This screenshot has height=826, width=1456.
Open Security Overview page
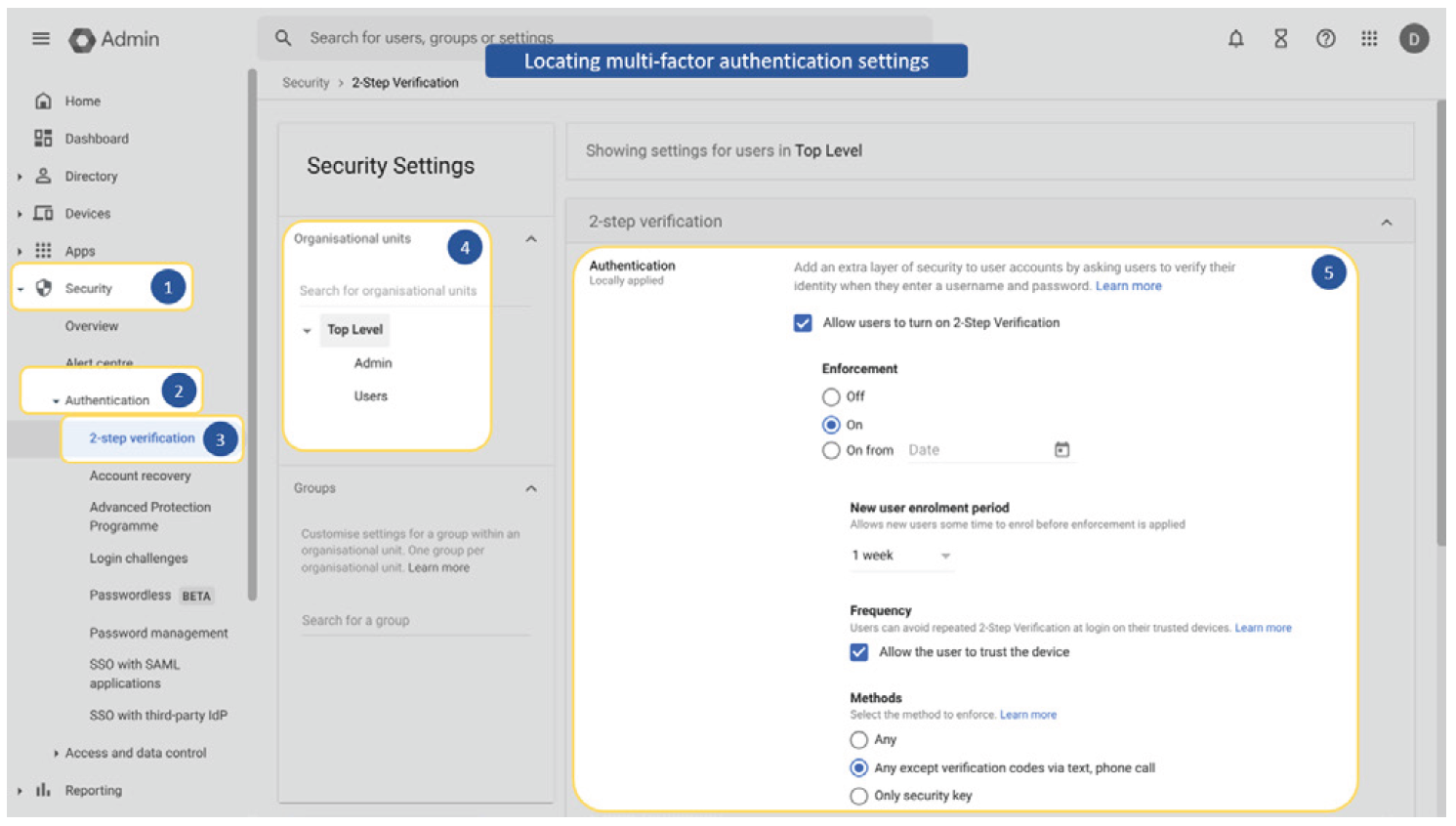tap(92, 326)
